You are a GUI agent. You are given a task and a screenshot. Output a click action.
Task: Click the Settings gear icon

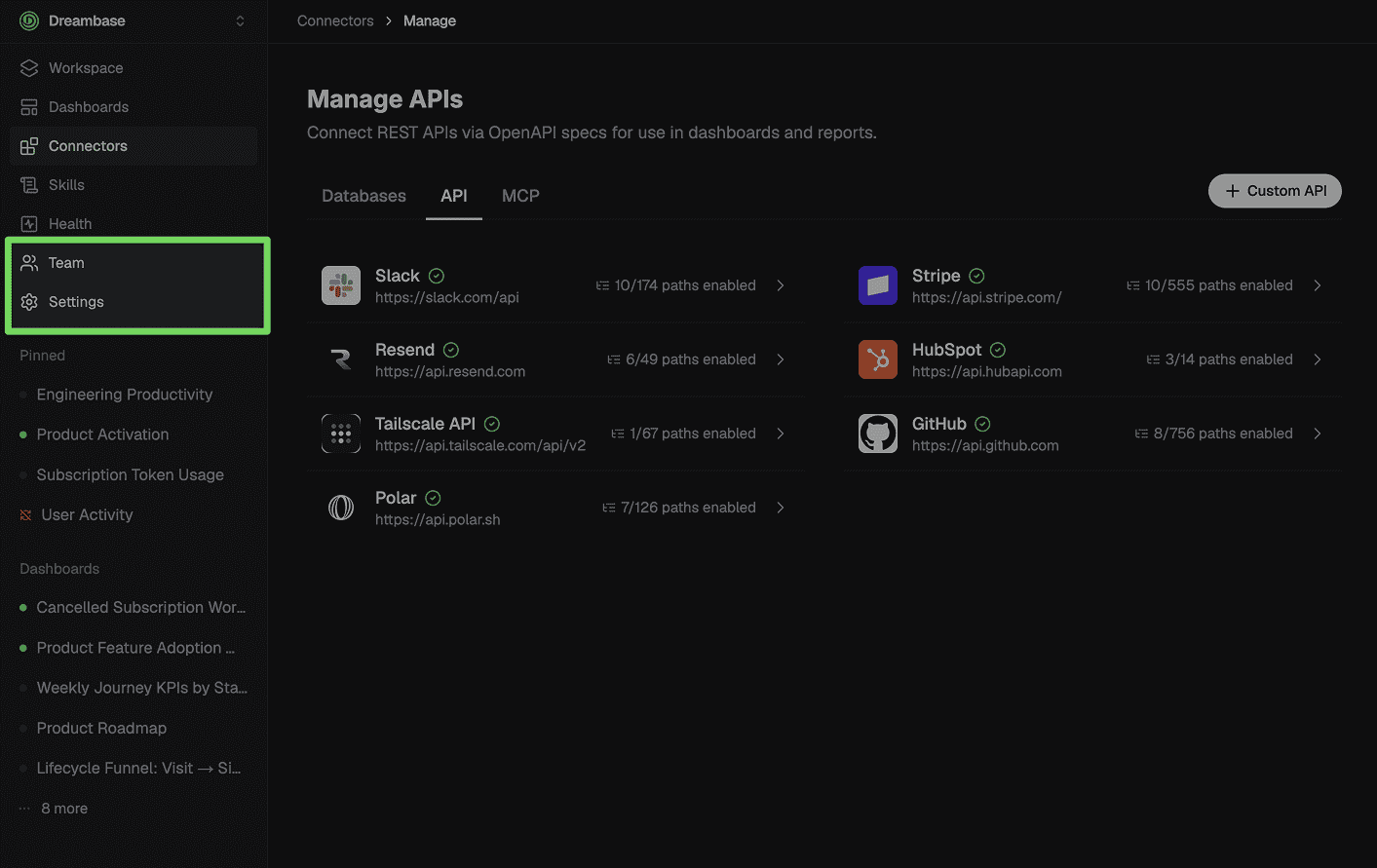(29, 302)
